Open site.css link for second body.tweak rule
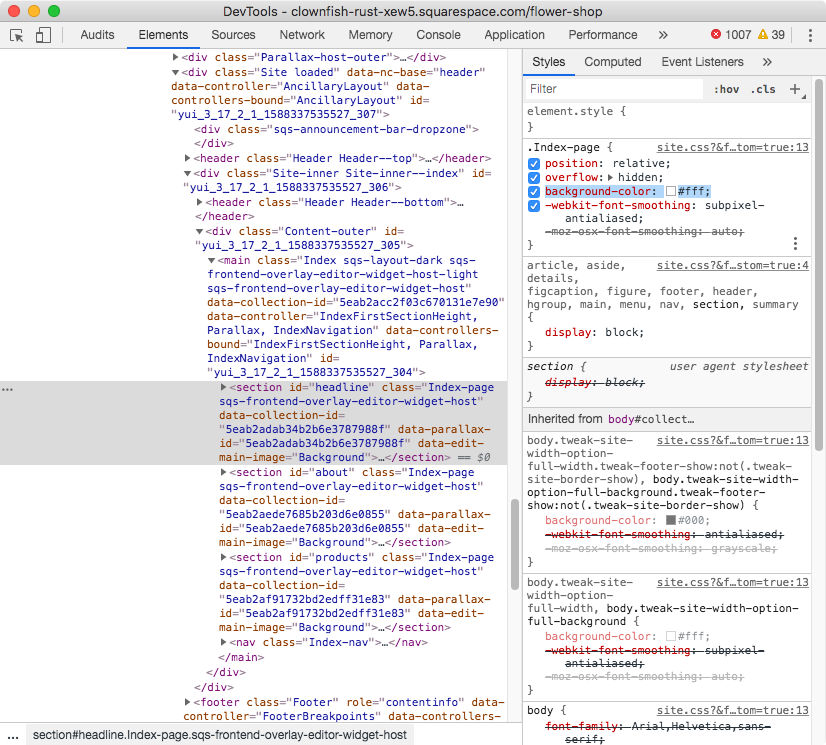This screenshot has height=745, width=826. point(732,582)
